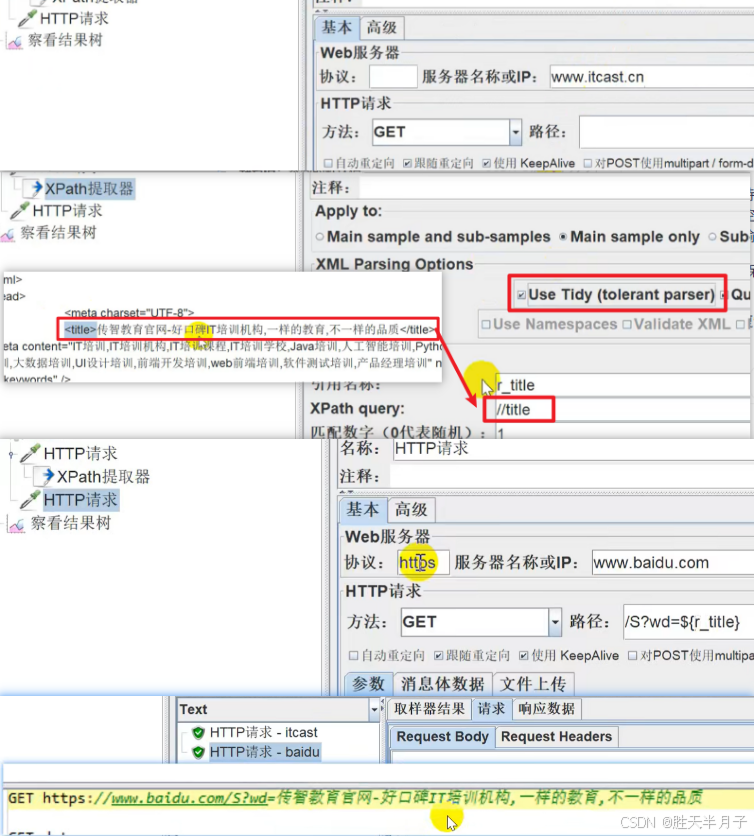Click 察看结果树 graph icon below highlighted HTTP请求
Viewport: 754px width, 836px height.
pyautogui.click(x=17, y=524)
